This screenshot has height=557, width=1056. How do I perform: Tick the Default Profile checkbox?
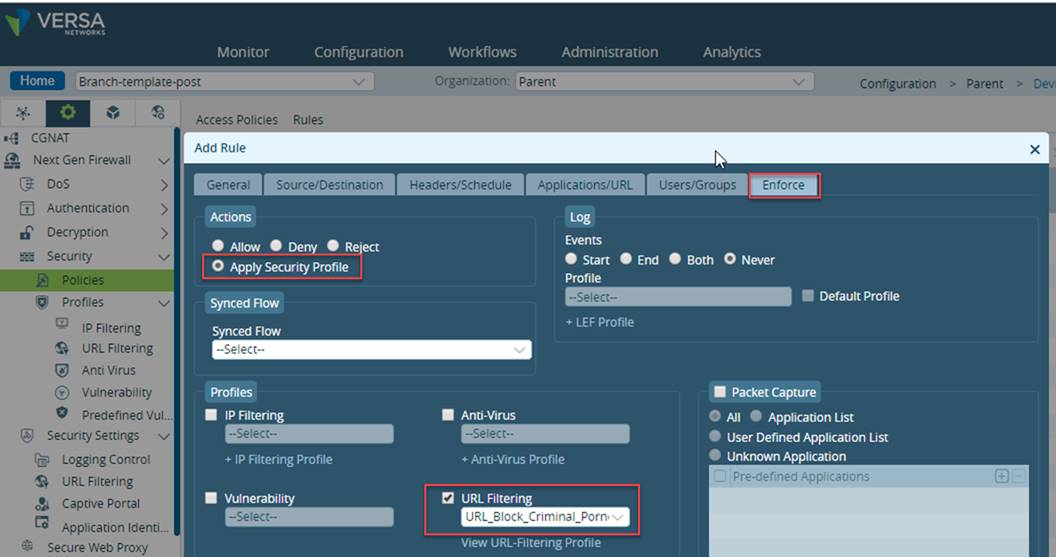tap(808, 296)
